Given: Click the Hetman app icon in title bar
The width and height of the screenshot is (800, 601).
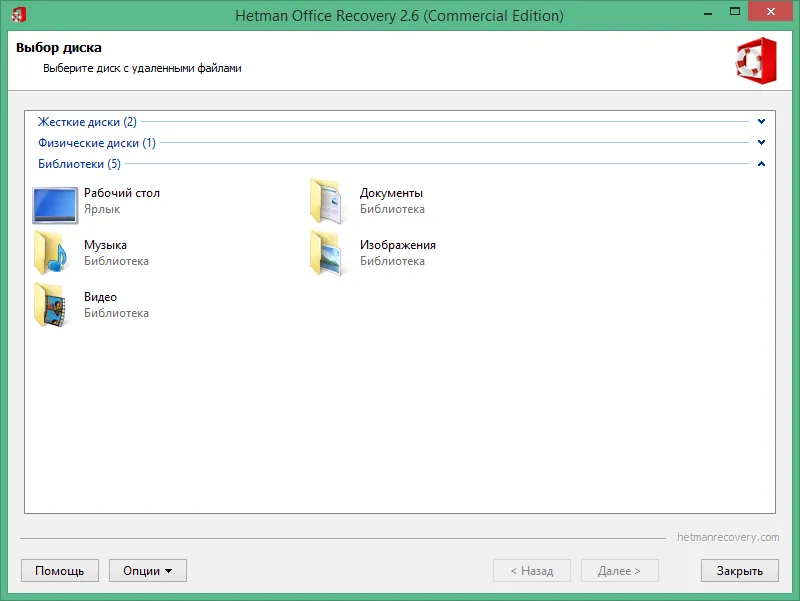Looking at the screenshot, I should tap(18, 15).
